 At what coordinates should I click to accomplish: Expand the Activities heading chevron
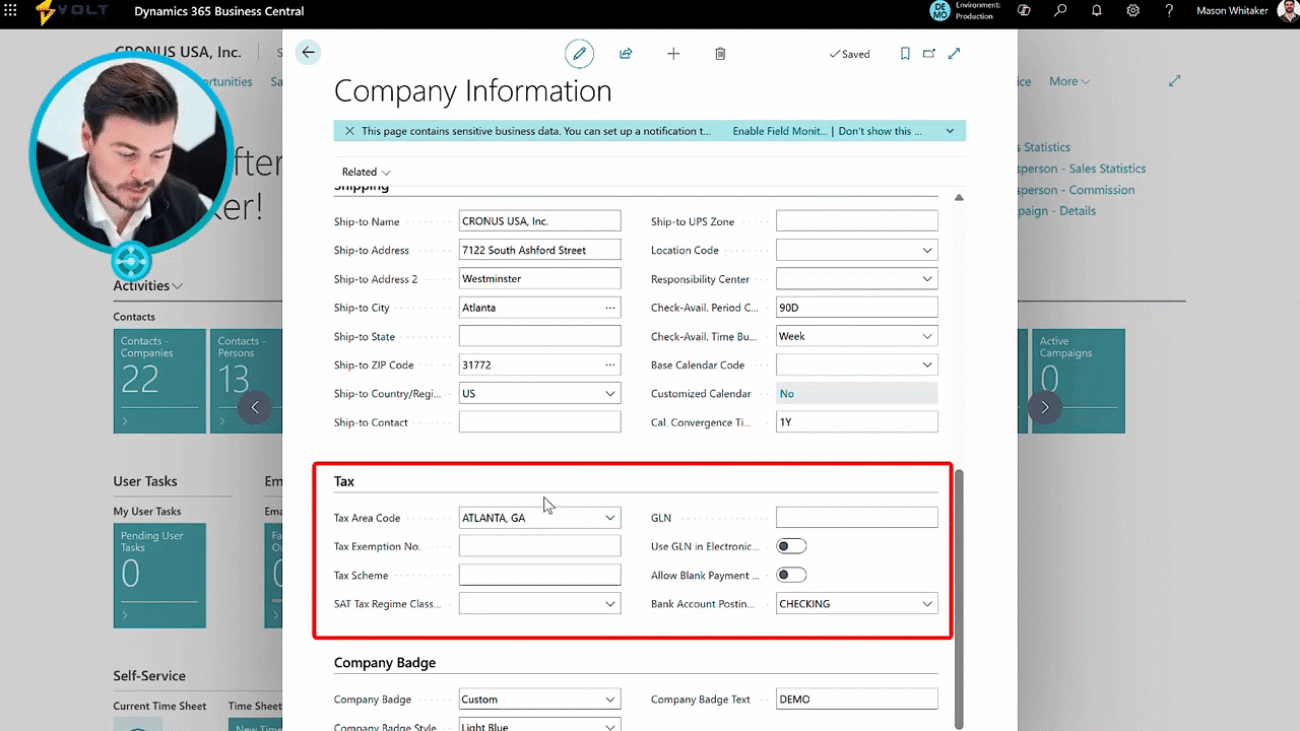pyautogui.click(x=178, y=286)
